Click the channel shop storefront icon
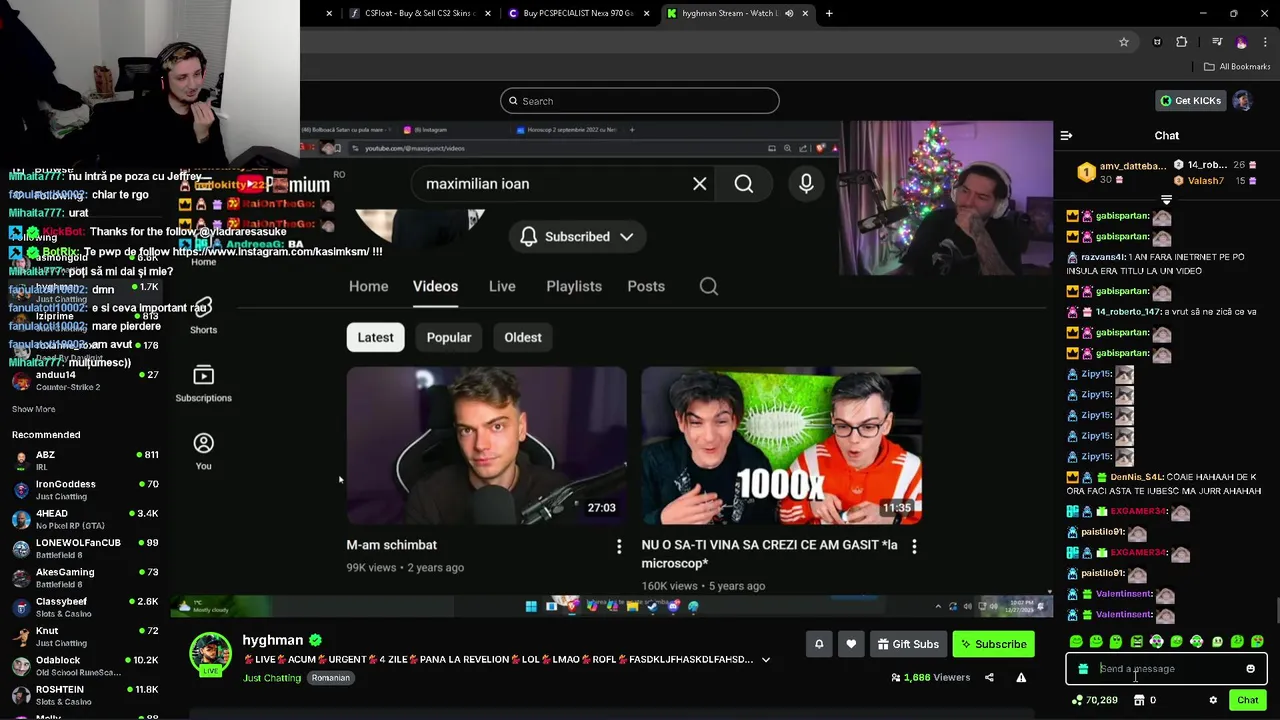The height and width of the screenshot is (720, 1280). click(x=1139, y=700)
